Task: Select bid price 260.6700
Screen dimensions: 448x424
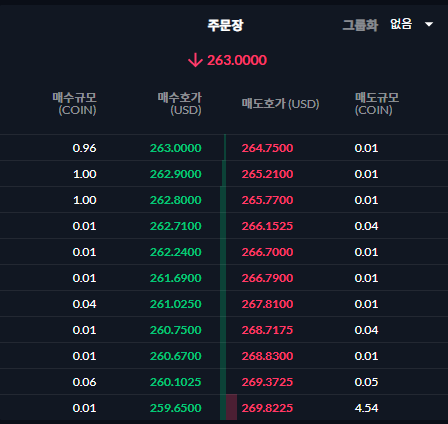Action: tap(176, 356)
